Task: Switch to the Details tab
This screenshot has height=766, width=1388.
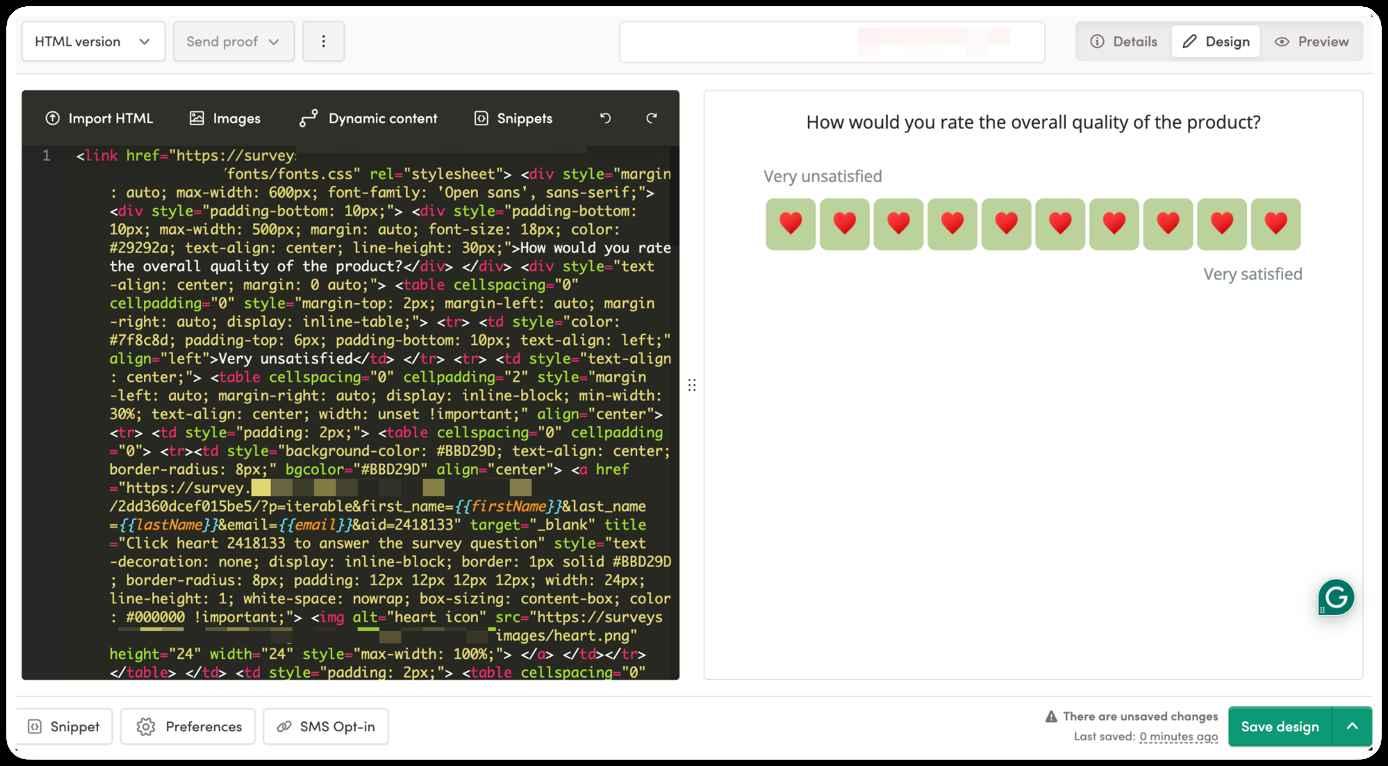Action: (x=1124, y=41)
